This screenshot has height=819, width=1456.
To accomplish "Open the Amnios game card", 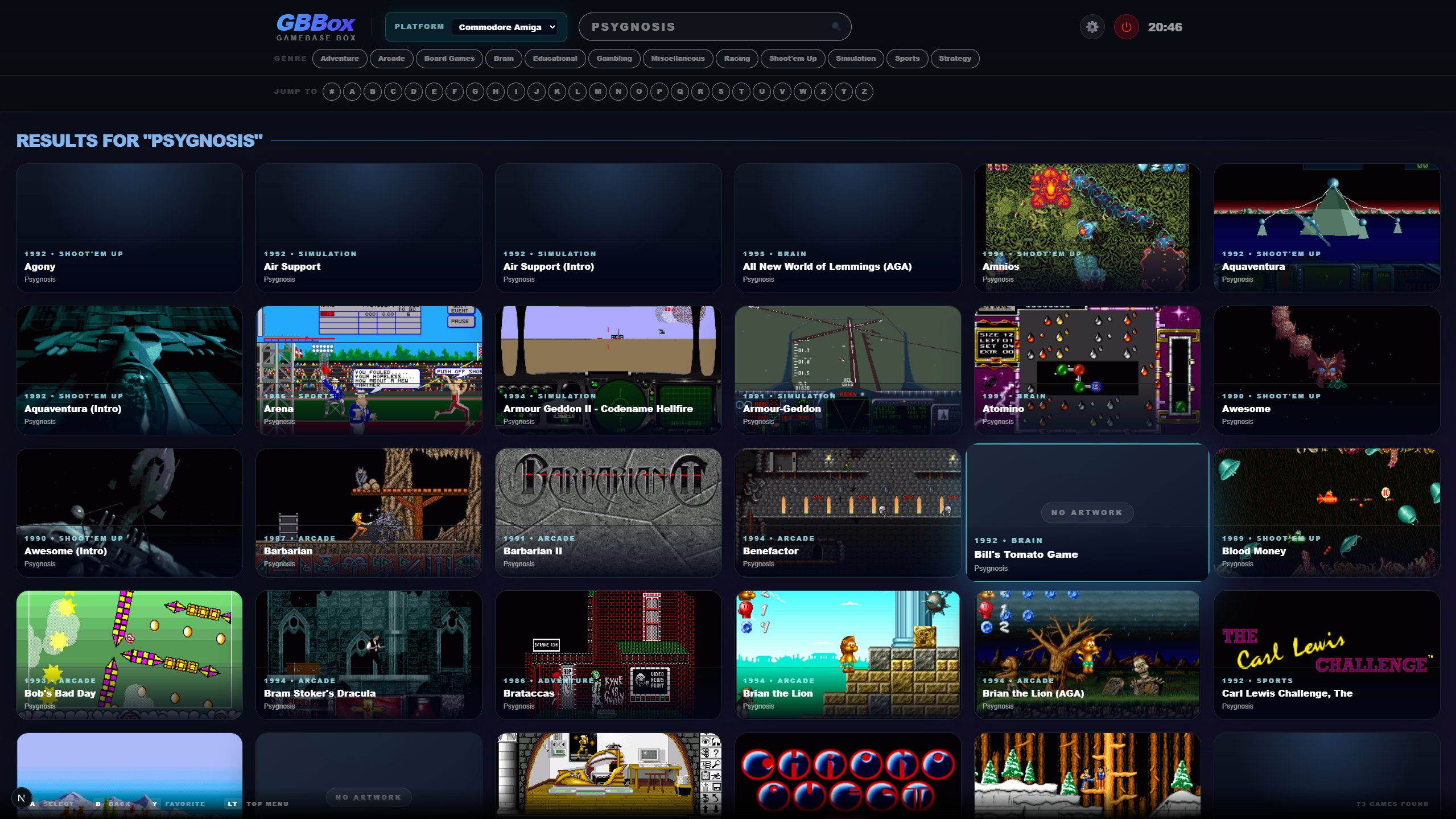I will pyautogui.click(x=1087, y=228).
